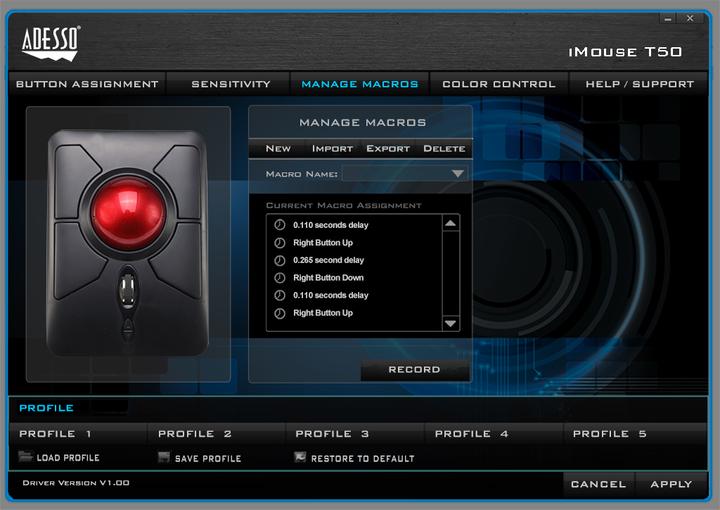Click the Save Profile disk icon
720x510 pixels.
tap(164, 458)
